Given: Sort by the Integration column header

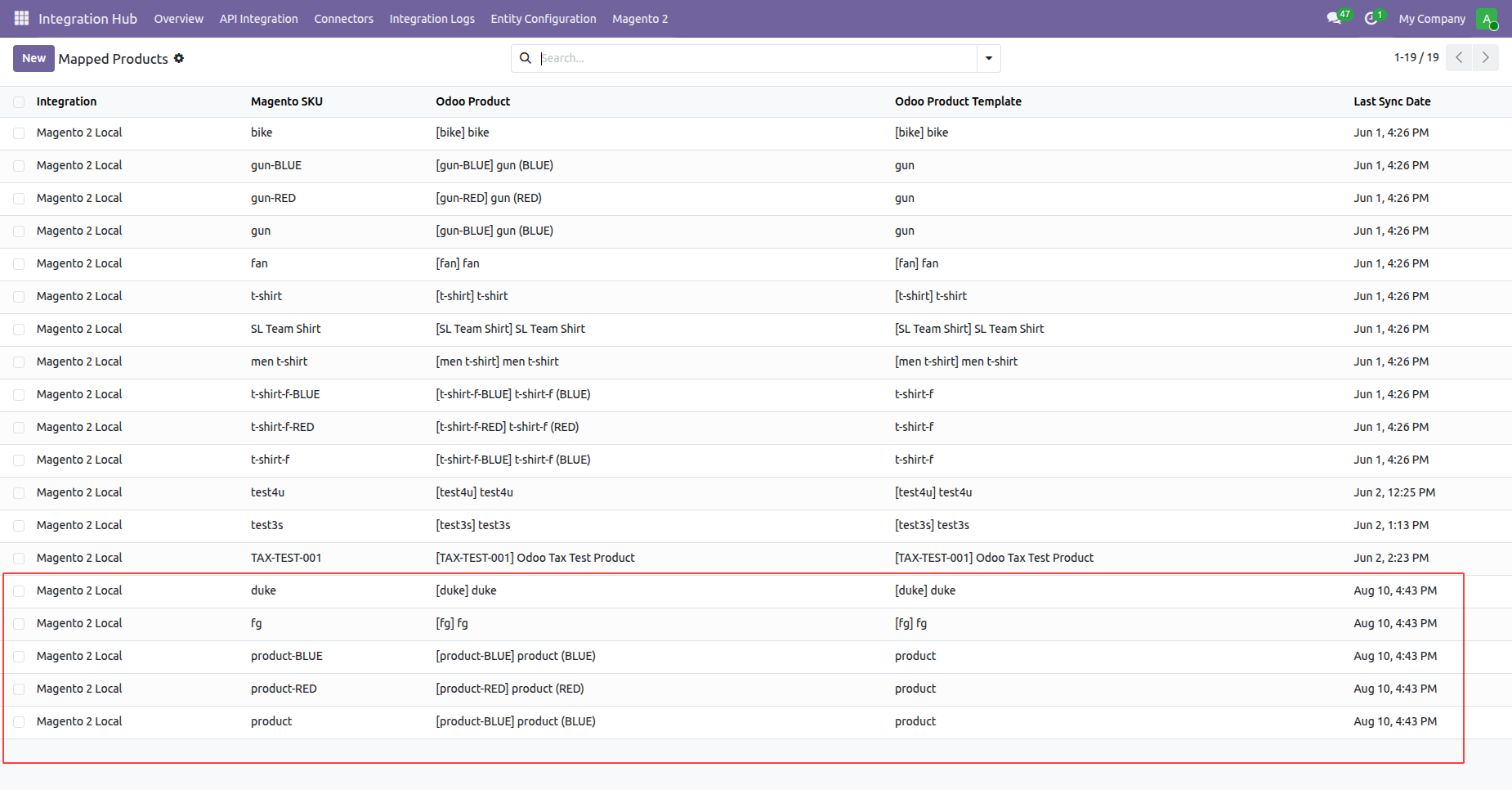Looking at the screenshot, I should [66, 101].
